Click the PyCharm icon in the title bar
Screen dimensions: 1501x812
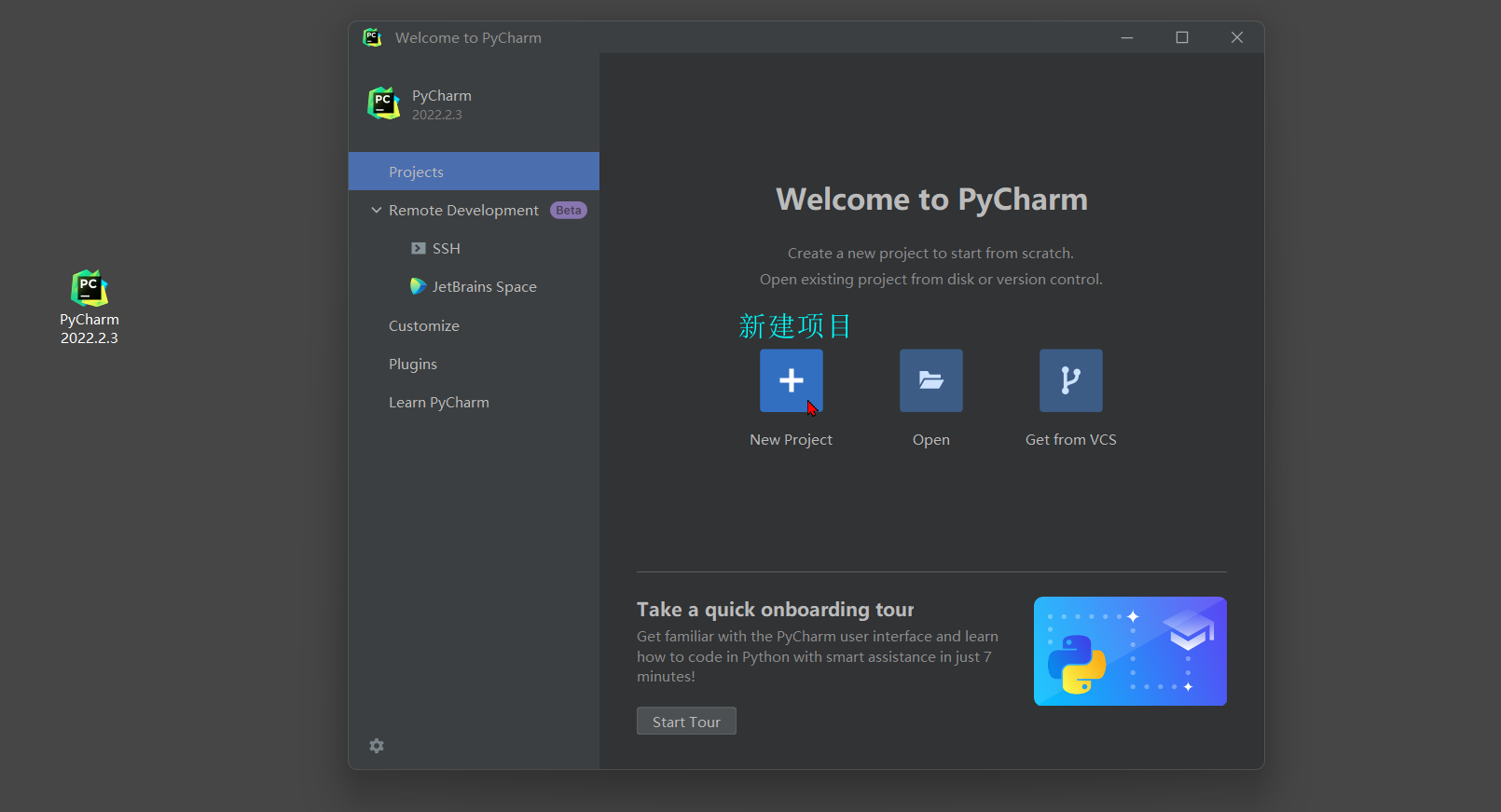pyautogui.click(x=373, y=37)
